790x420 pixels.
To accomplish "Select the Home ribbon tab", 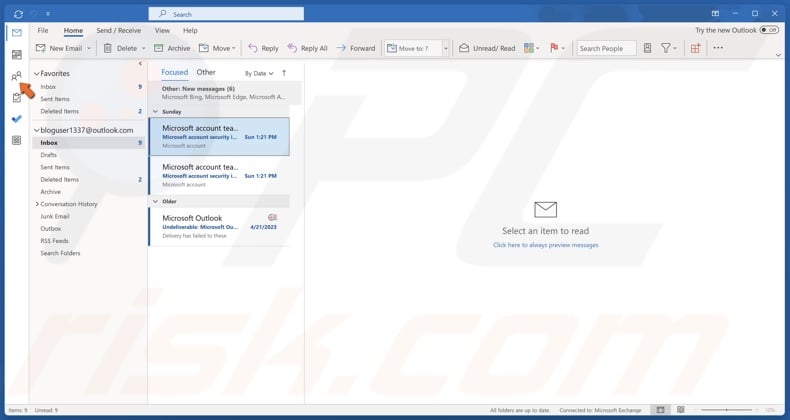I will tap(73, 31).
